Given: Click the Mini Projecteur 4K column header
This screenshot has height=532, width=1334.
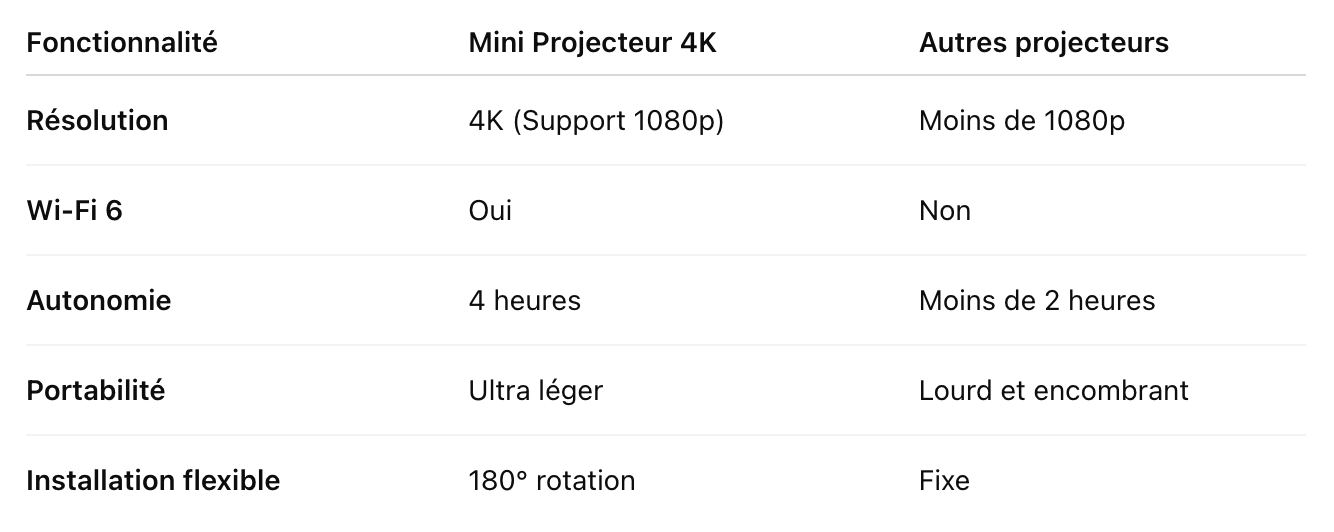Looking at the screenshot, I should click(592, 44).
